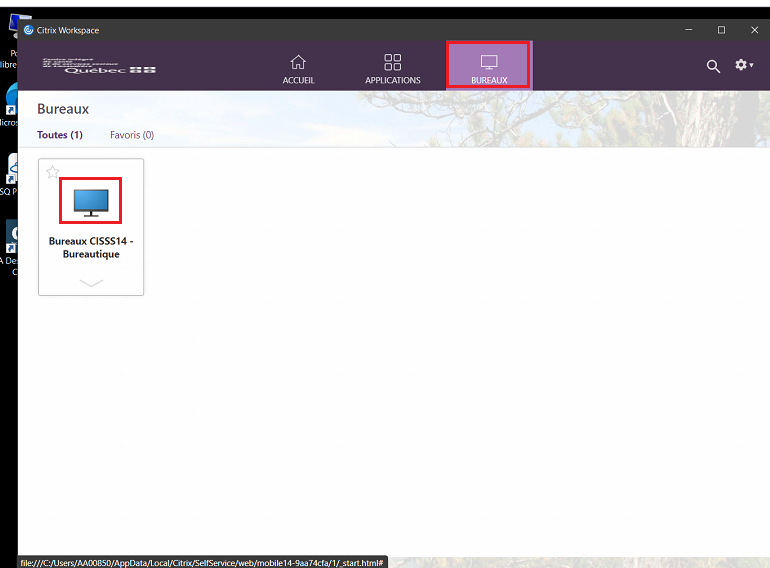Open the Accueil home tab
Viewport: 770px width, 568px height.
(x=298, y=69)
